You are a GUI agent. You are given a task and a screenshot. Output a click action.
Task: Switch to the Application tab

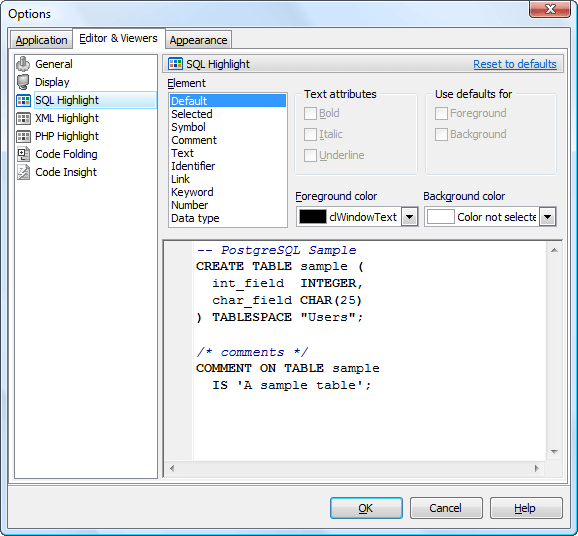(41, 40)
